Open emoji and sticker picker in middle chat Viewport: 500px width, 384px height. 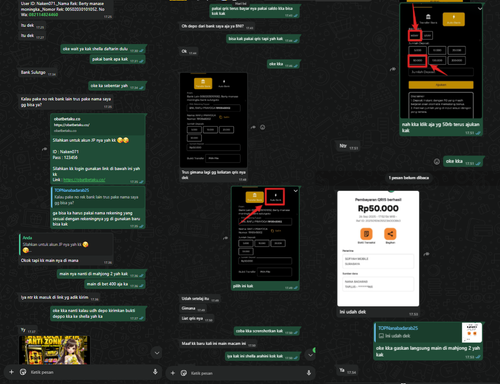click(184, 373)
